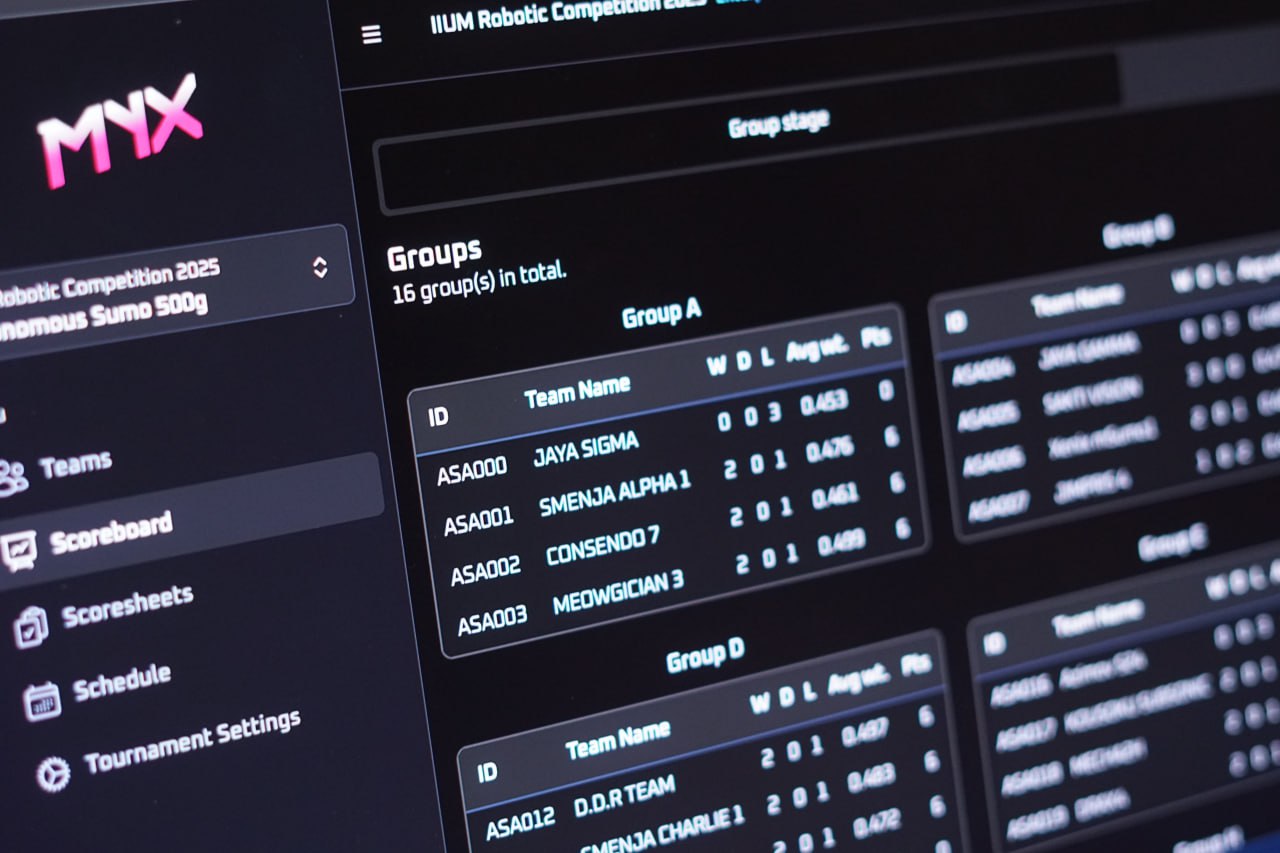Select the CONSENDO 7 team name
The height and width of the screenshot is (853, 1280).
[x=603, y=545]
